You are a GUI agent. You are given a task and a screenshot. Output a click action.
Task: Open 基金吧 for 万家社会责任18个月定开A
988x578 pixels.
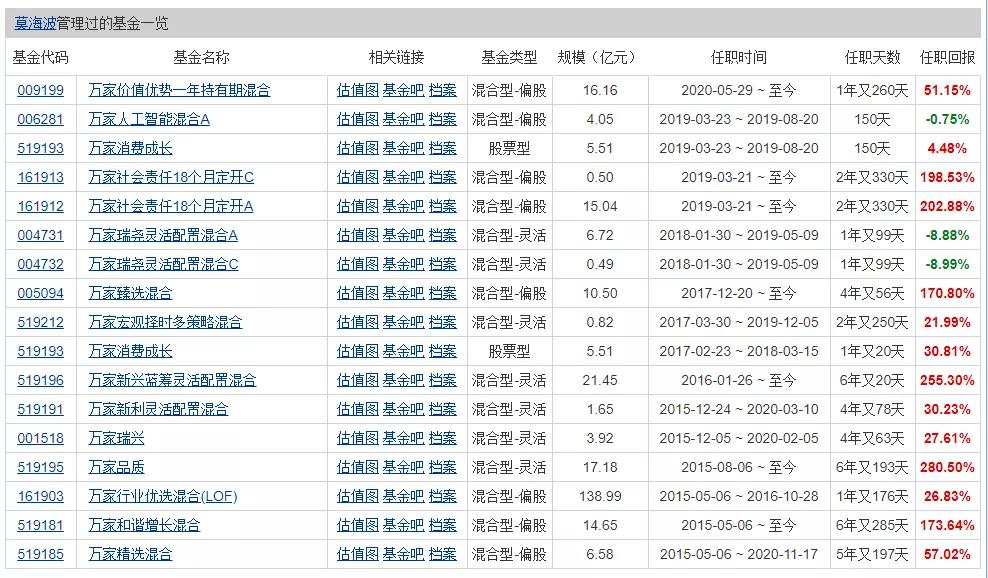[x=403, y=206]
